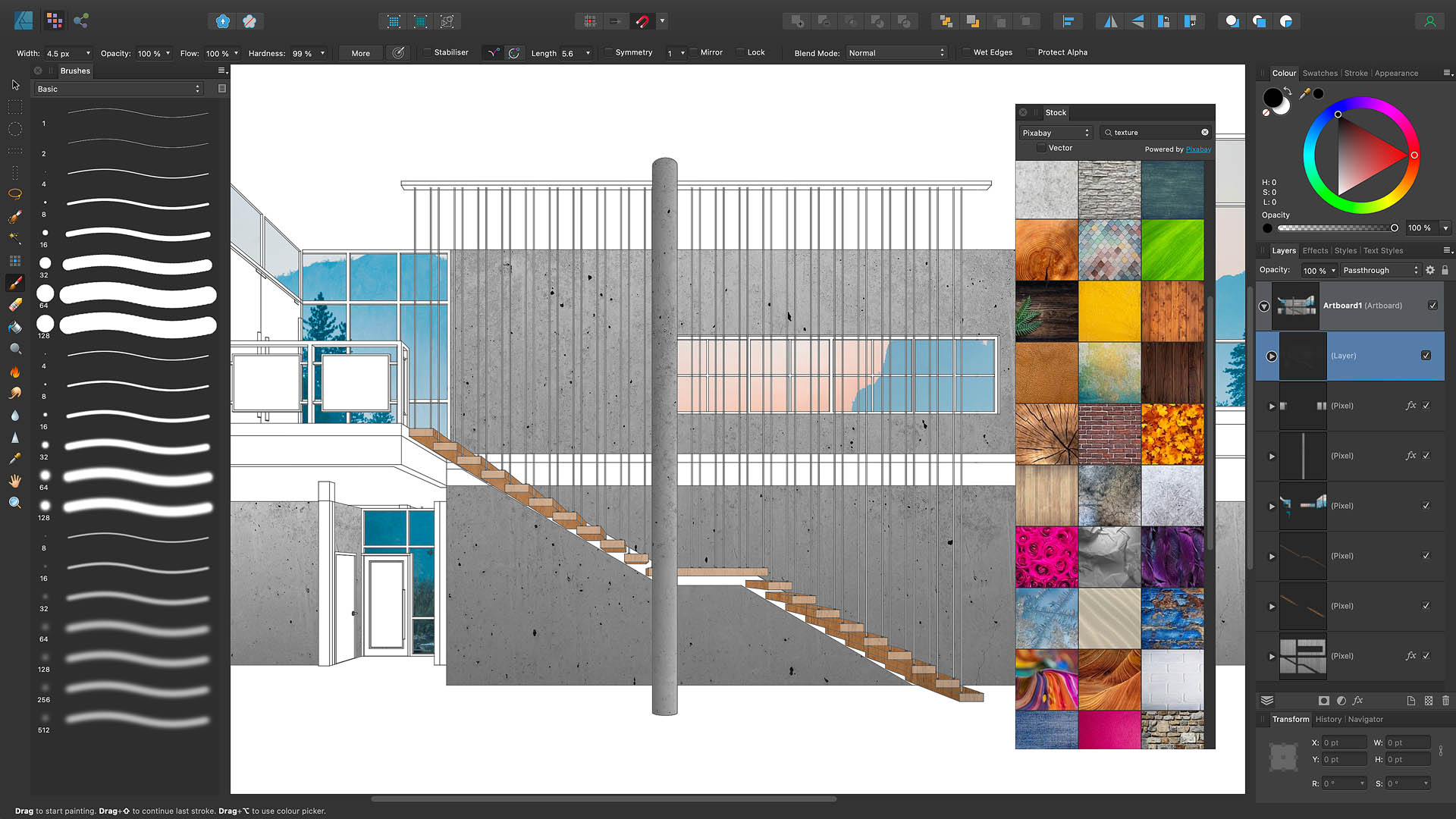The height and width of the screenshot is (819, 1456).
Task: Select the Color Picker tool
Action: 15,458
